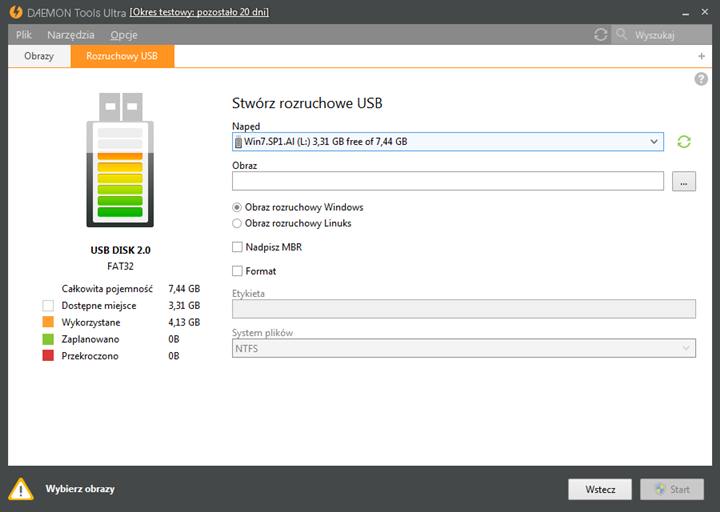Enable the Format checkbox
Image resolution: width=720 pixels, height=512 pixels.
coord(237,271)
